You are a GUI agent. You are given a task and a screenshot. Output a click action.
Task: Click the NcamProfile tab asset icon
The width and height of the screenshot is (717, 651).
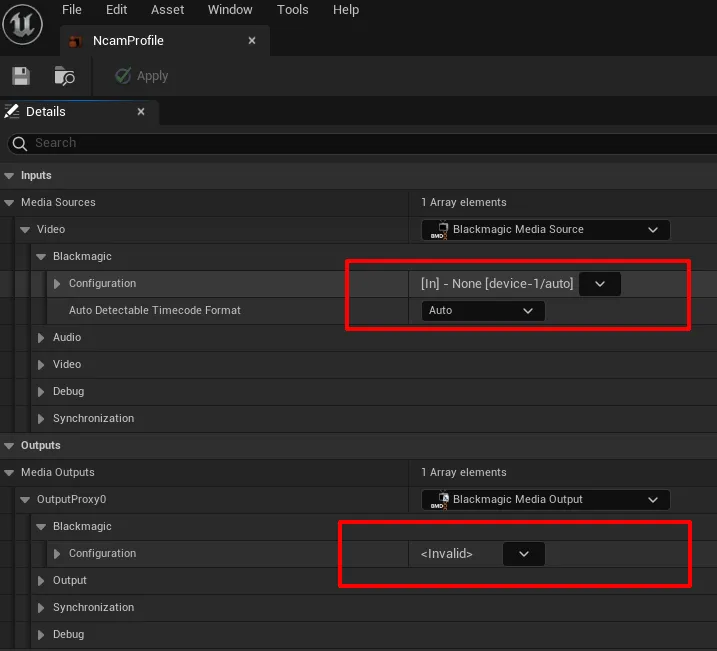[75, 41]
